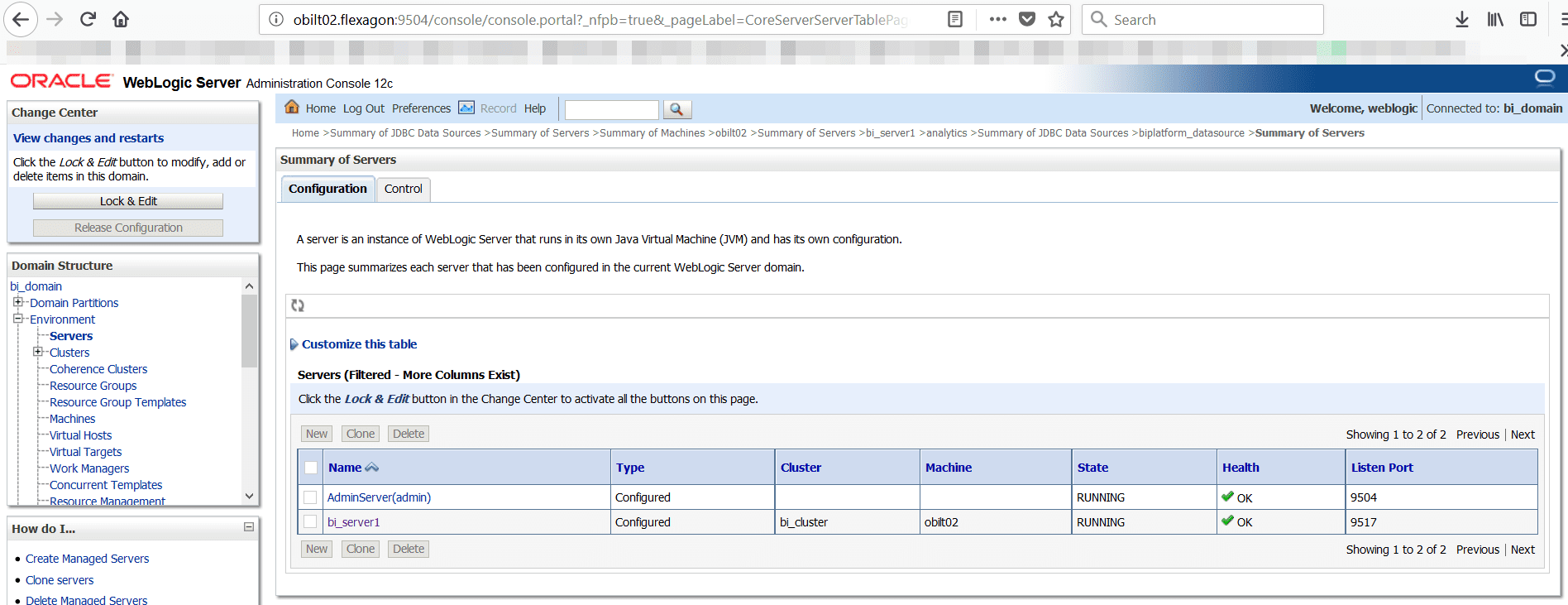Open browser downloads arrow icon
Screen dimensions: 1568x605
(x=1462, y=19)
